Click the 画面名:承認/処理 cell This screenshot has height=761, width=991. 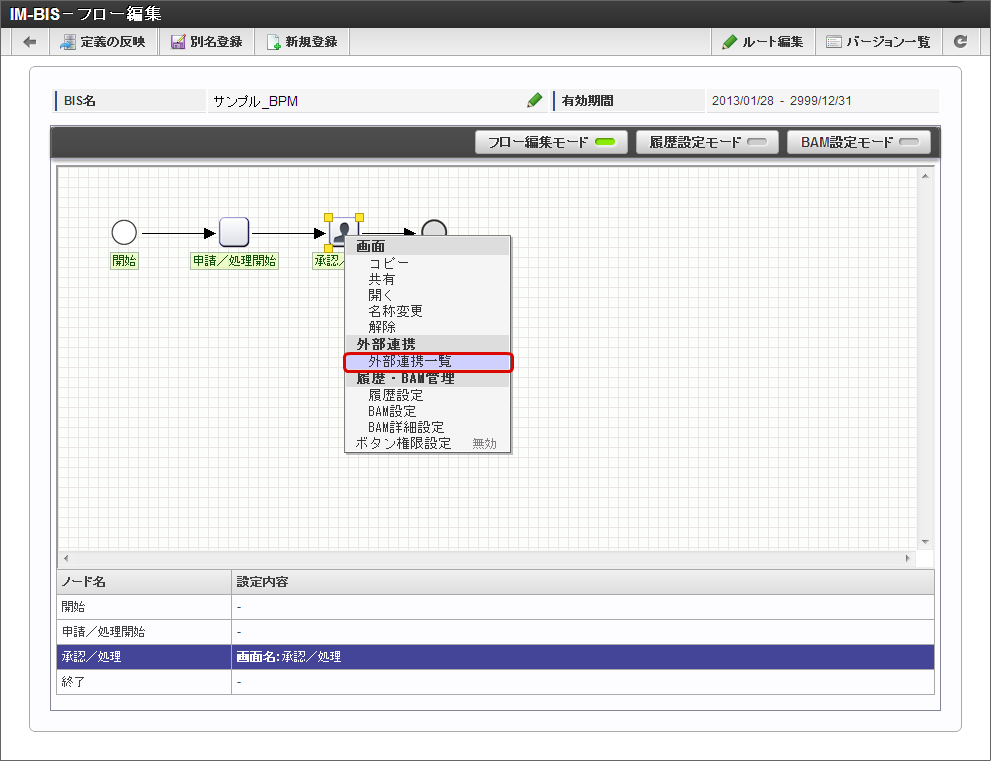583,657
